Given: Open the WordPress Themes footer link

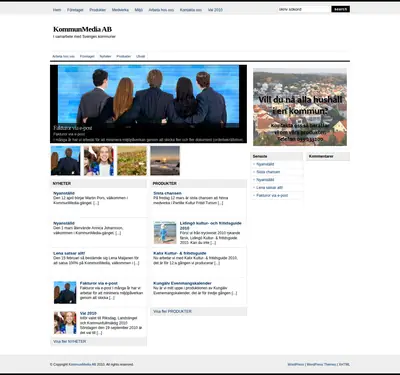Looking at the screenshot, I should point(321,364).
